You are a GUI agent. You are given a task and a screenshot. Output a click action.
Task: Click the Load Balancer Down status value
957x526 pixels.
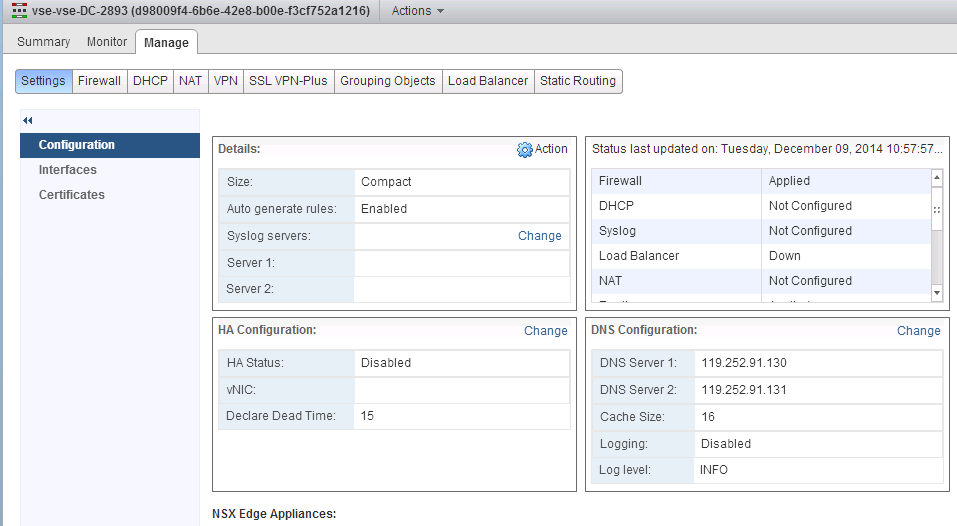pyautogui.click(x=784, y=256)
